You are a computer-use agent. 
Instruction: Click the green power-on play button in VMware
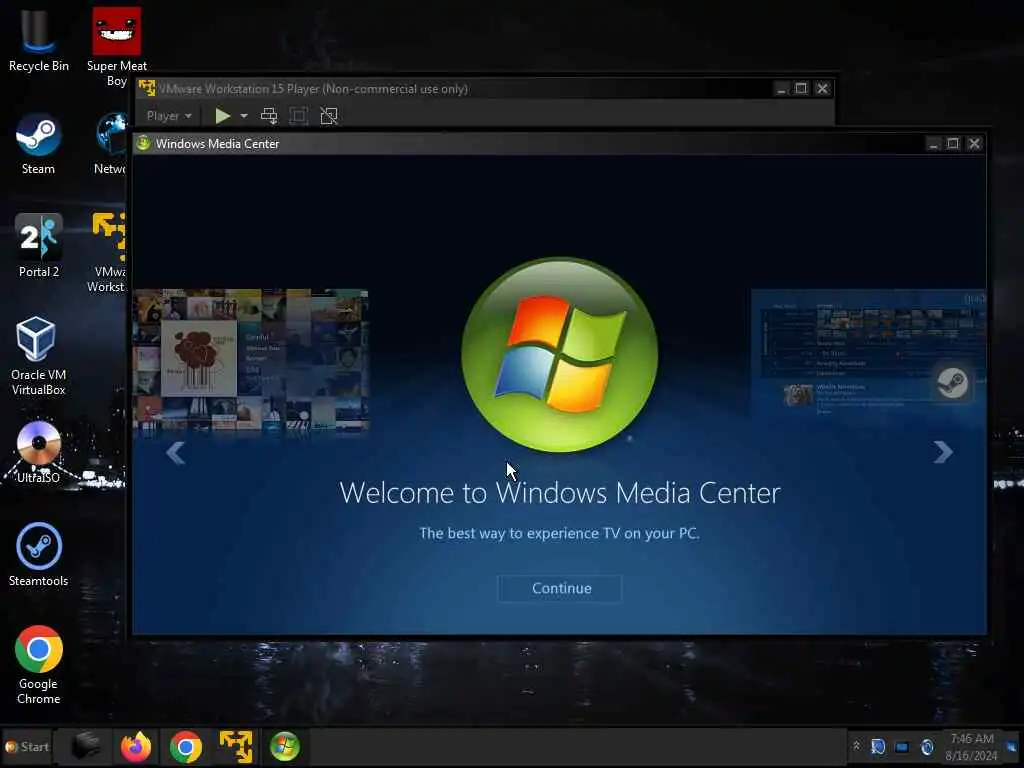(x=223, y=116)
